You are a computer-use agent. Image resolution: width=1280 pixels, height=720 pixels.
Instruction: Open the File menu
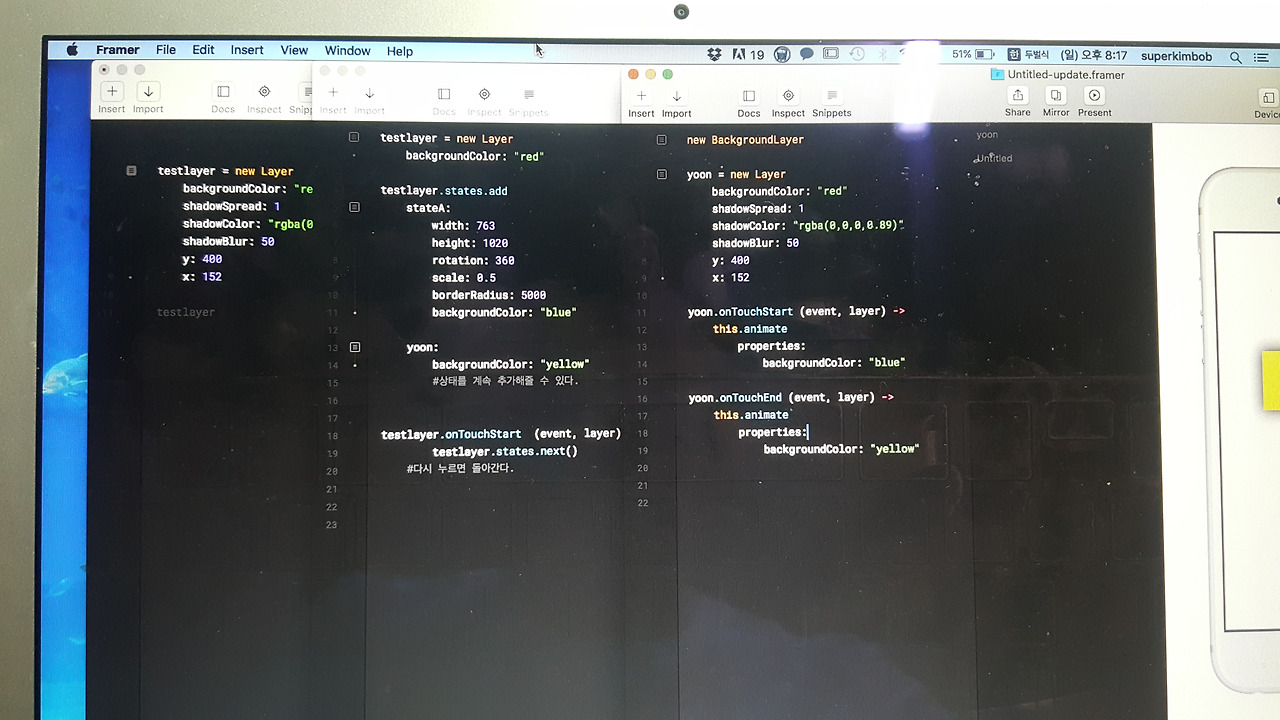click(x=166, y=50)
